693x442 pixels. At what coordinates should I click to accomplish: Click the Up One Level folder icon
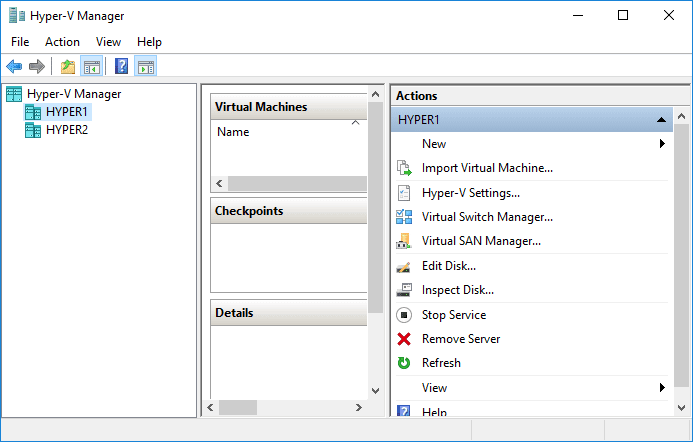(68, 67)
